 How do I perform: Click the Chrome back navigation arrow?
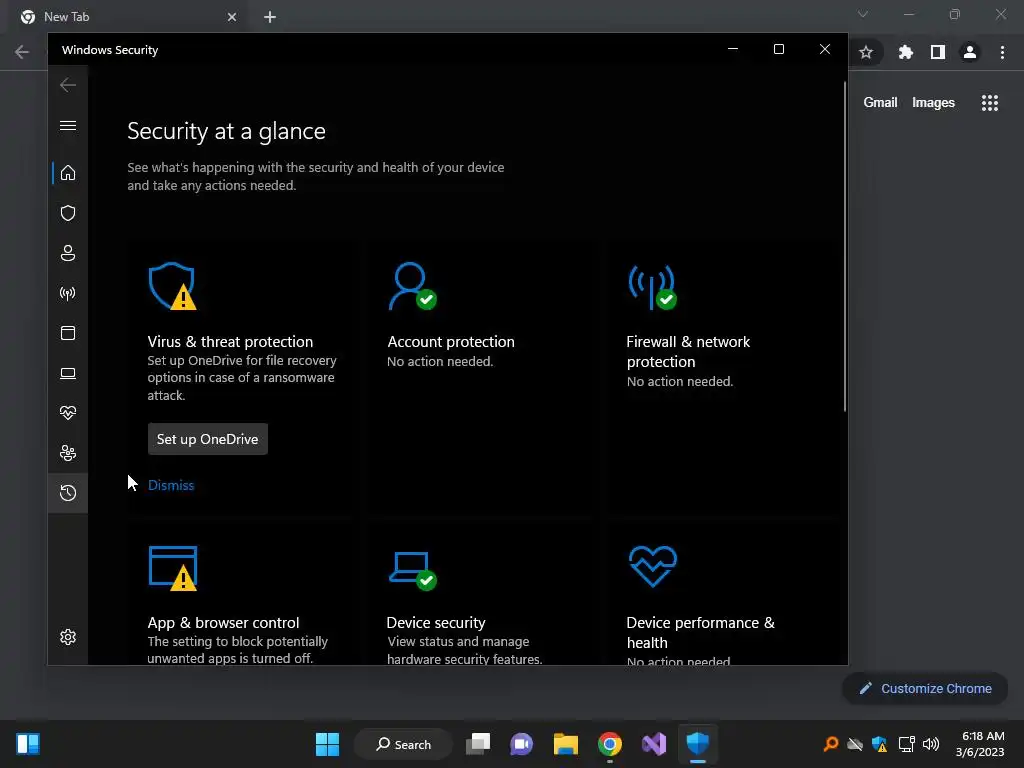22,52
